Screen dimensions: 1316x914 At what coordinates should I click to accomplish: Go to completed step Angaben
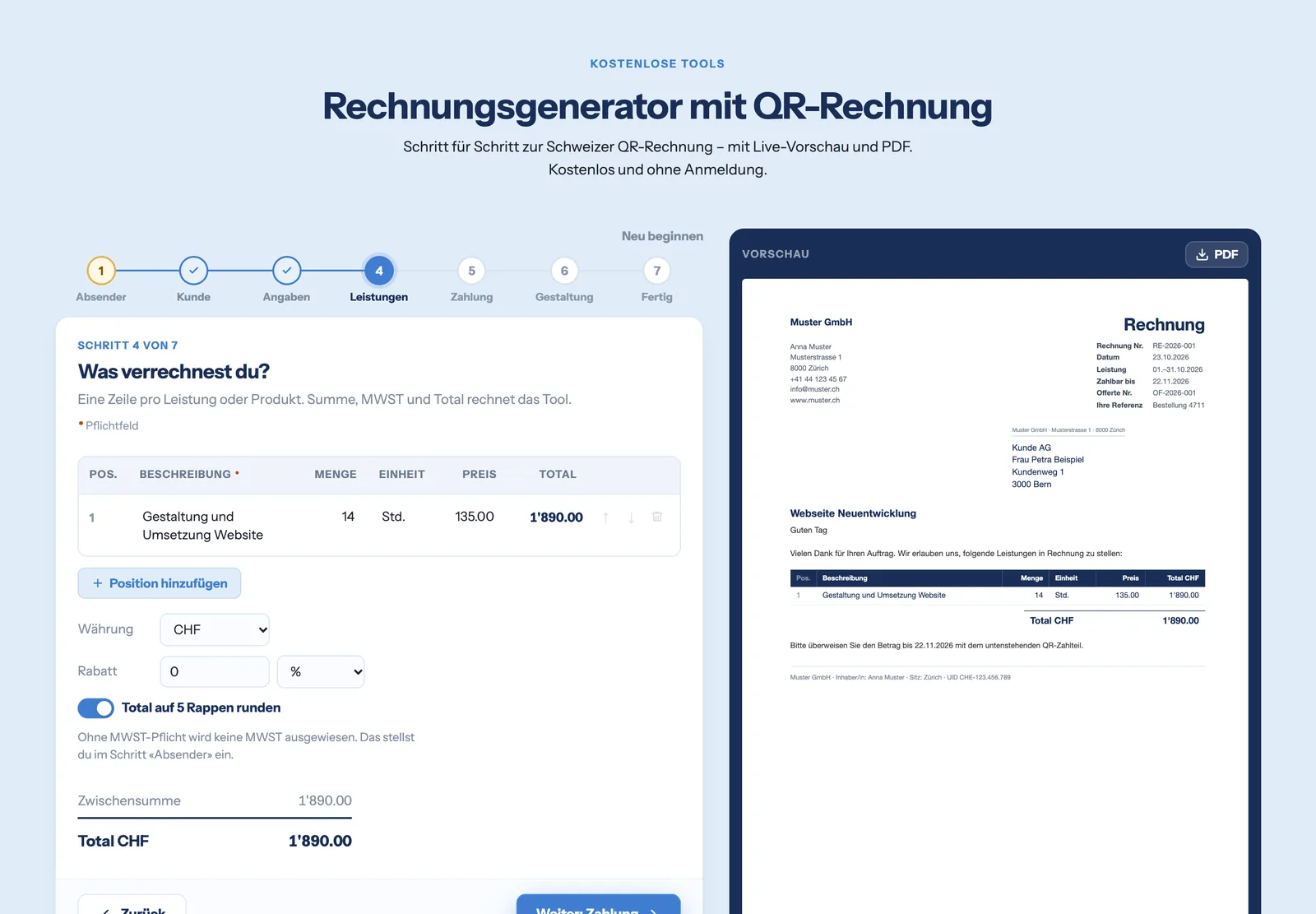[x=286, y=271]
